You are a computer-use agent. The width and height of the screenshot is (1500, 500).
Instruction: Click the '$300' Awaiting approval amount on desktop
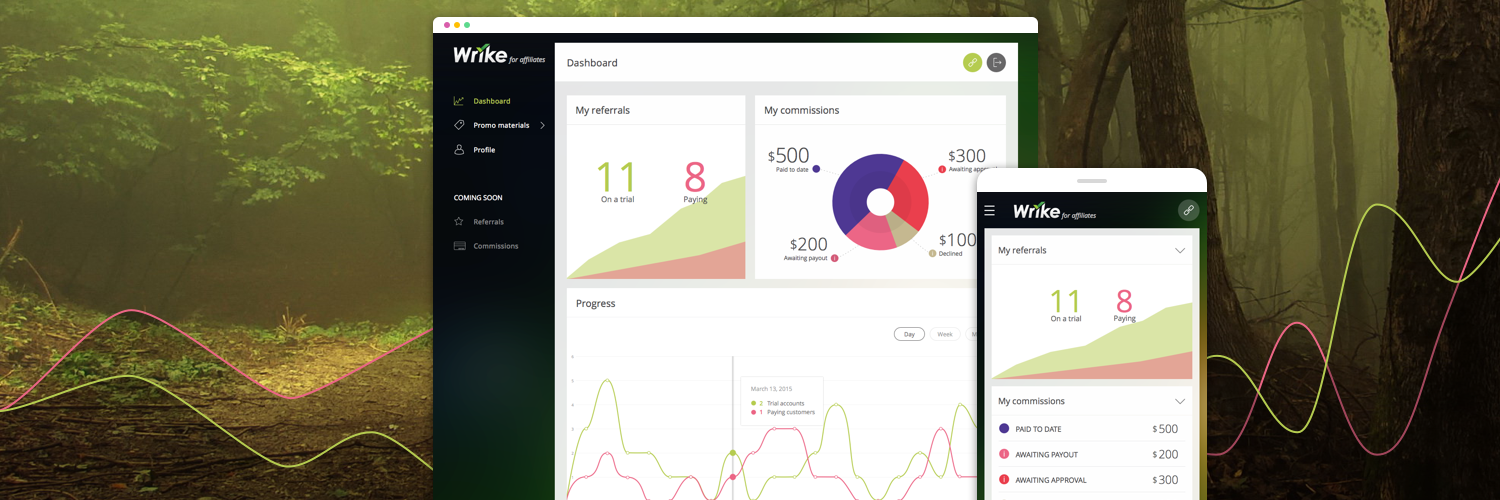pyautogui.click(x=967, y=156)
